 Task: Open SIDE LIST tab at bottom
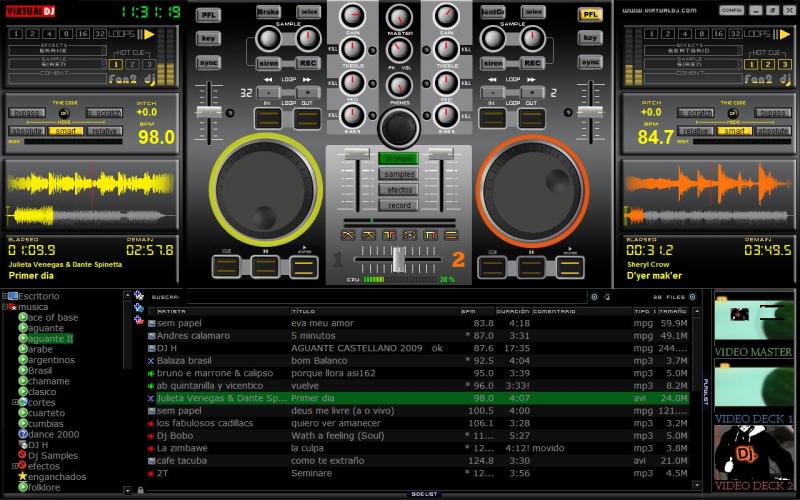pyautogui.click(x=424, y=494)
